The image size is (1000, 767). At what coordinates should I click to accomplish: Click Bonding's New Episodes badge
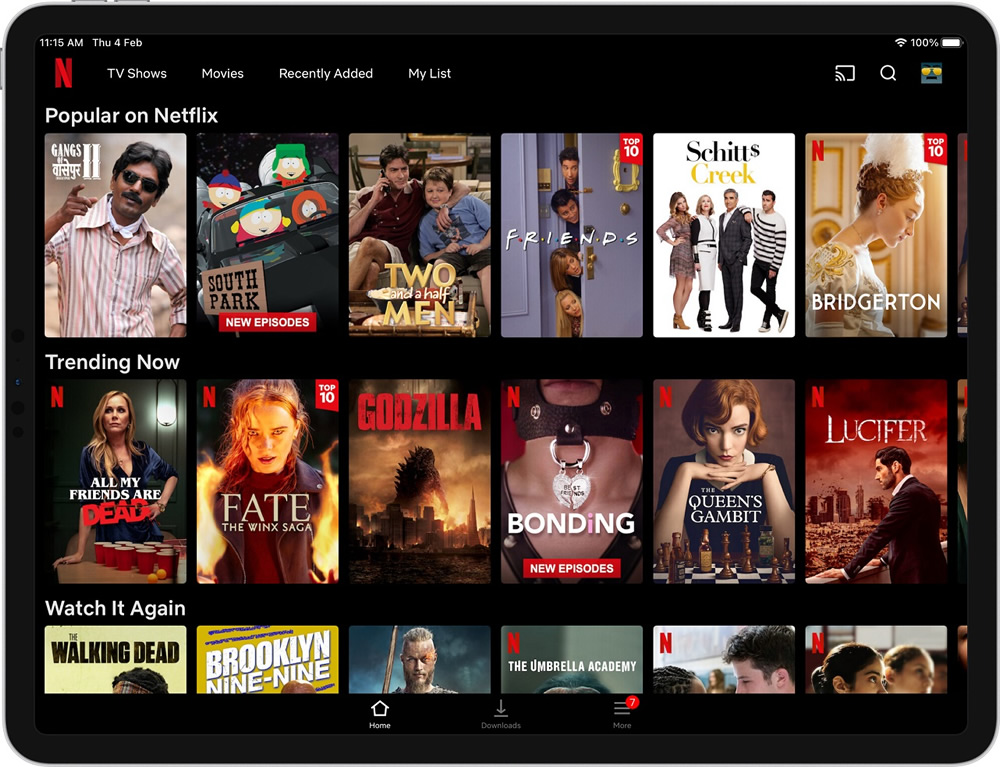[571, 568]
